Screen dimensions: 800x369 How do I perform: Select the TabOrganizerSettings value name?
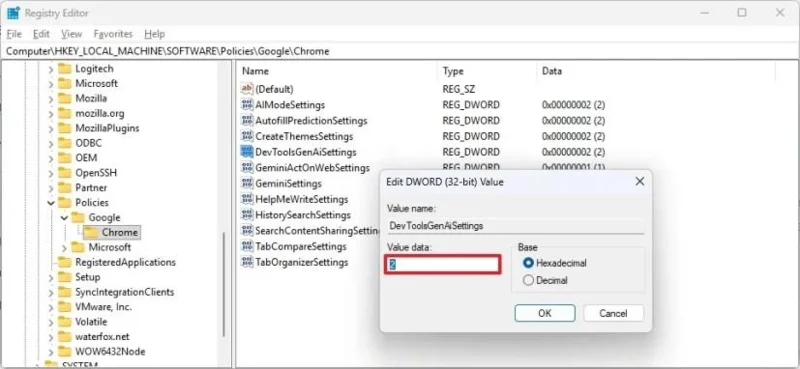302,262
